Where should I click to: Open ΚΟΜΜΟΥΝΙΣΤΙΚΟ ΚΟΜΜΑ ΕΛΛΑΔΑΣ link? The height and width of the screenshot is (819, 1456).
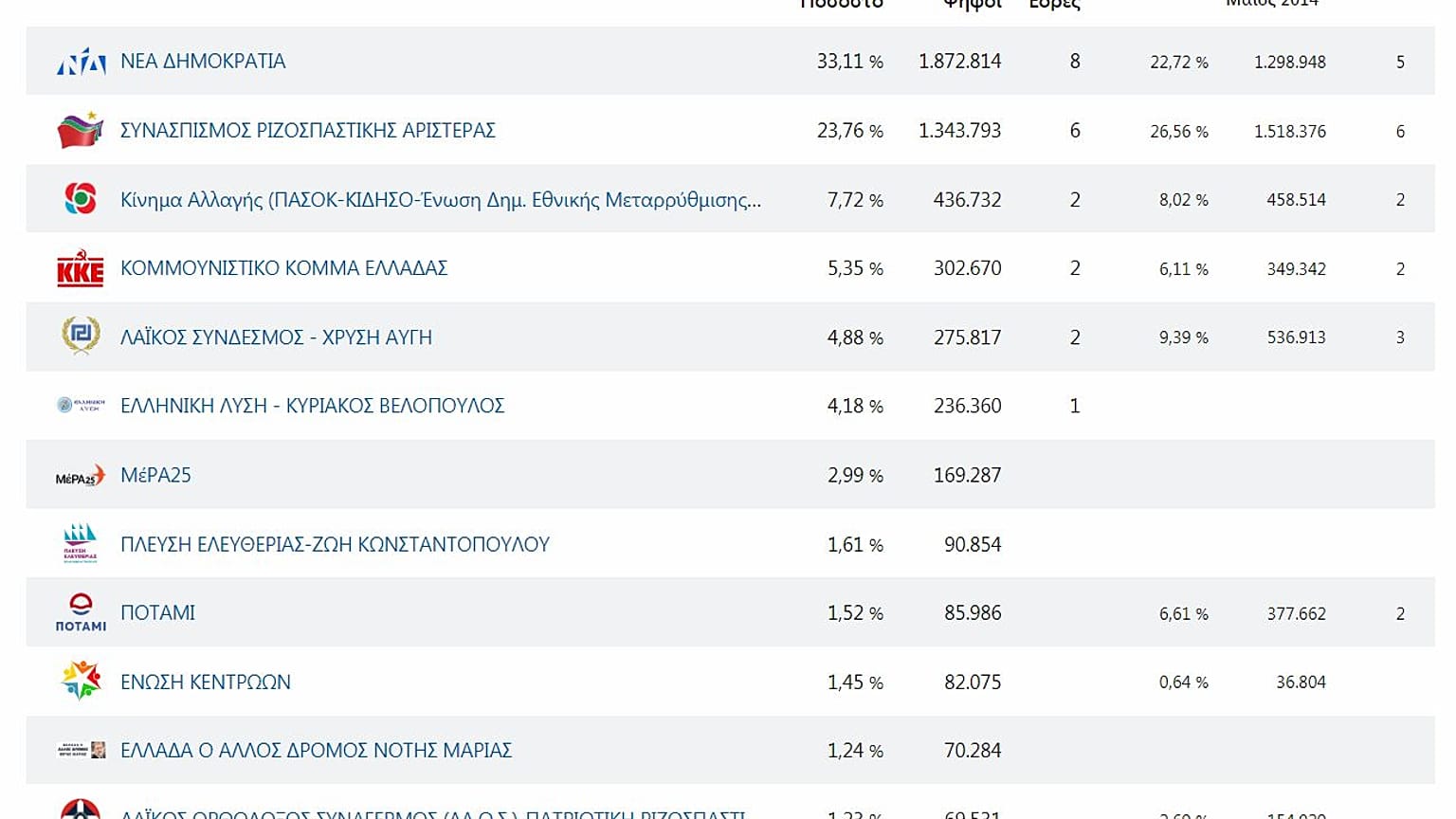pyautogui.click(x=284, y=268)
